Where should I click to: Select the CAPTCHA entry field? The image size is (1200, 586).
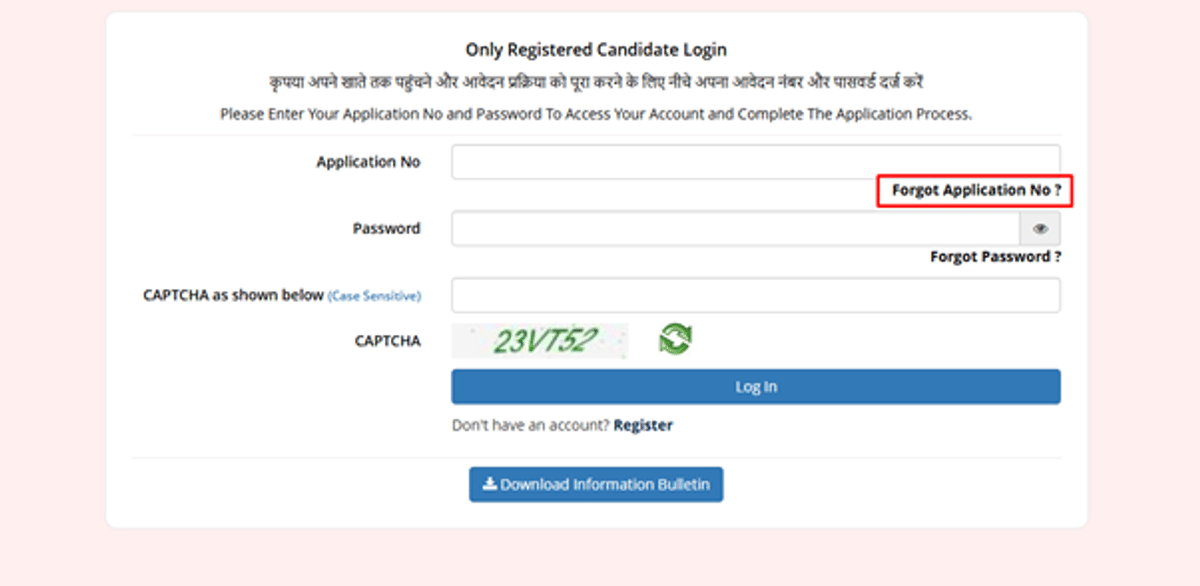(x=755, y=294)
